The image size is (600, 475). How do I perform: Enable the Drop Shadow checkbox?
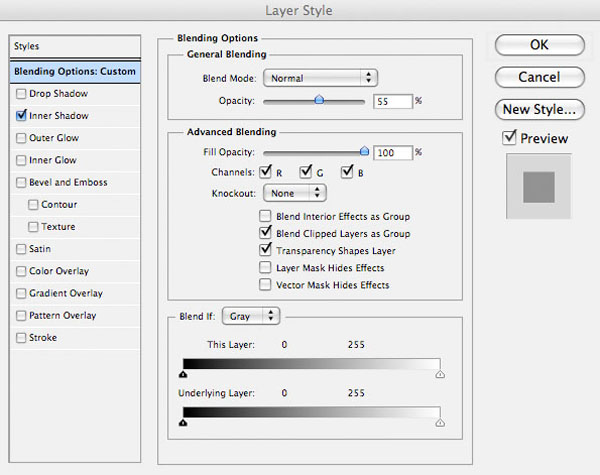click(x=21, y=94)
